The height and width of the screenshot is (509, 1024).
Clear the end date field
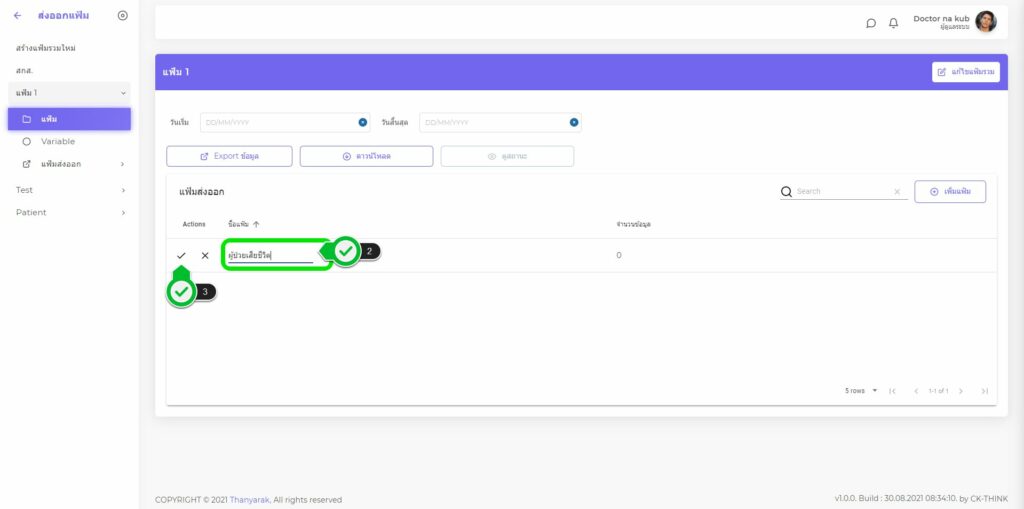click(574, 123)
